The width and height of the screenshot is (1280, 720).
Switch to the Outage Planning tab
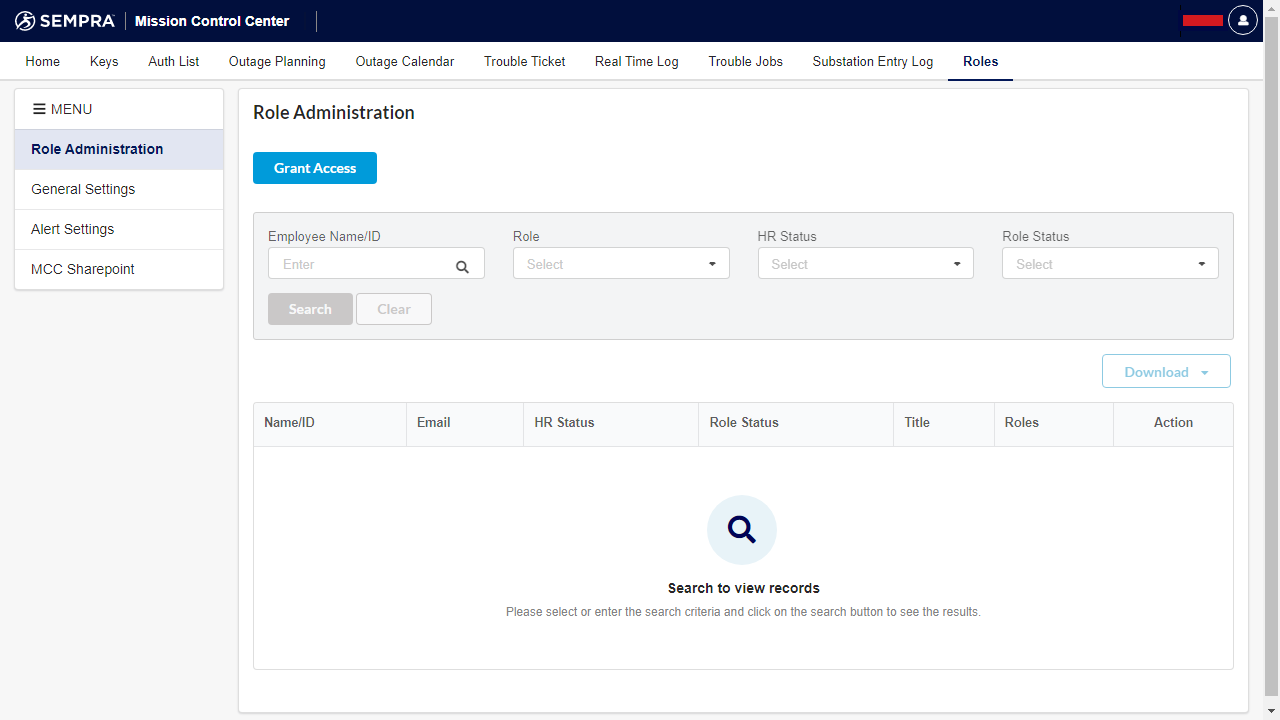pos(277,62)
